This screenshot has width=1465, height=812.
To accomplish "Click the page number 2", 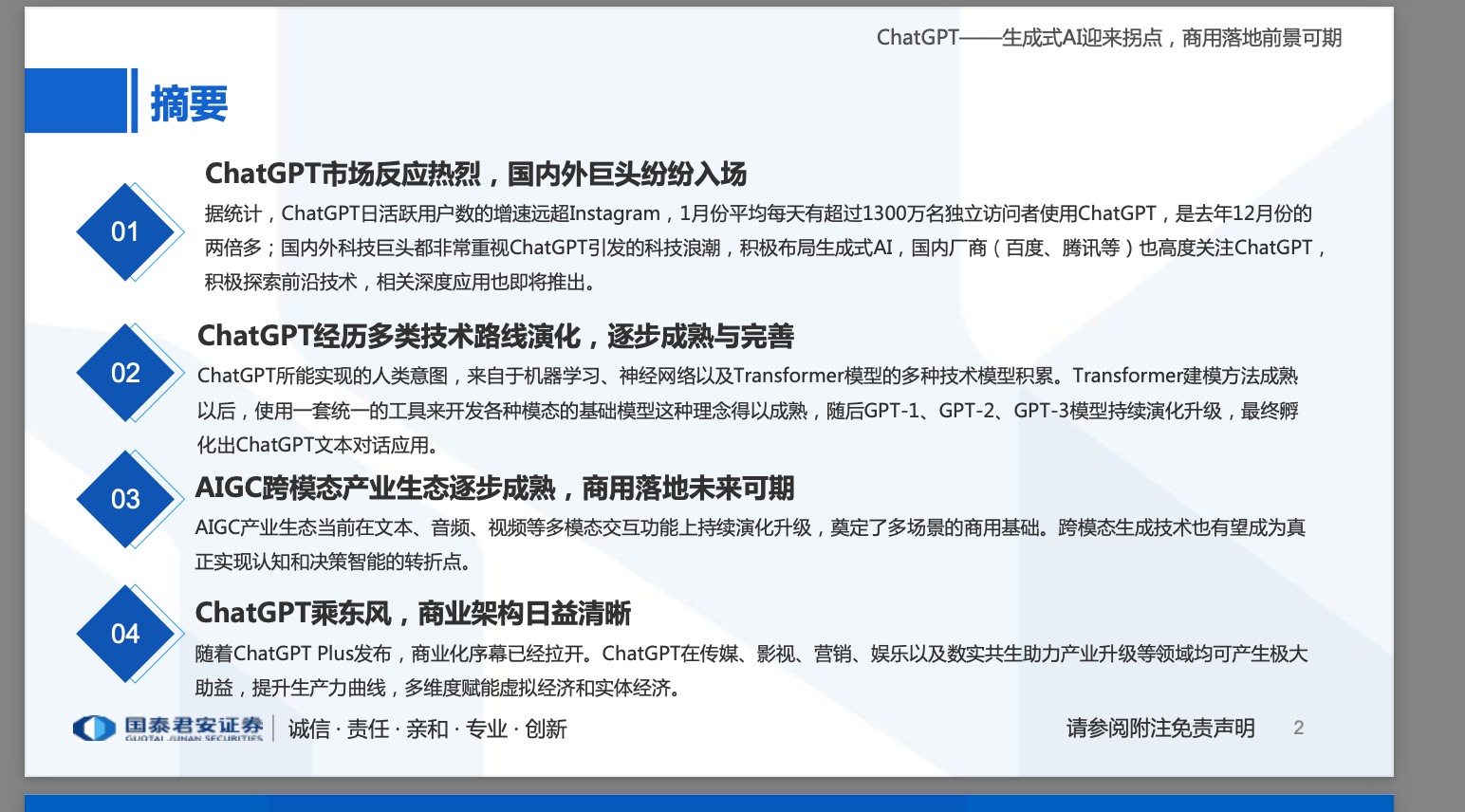I will coord(1299,728).
